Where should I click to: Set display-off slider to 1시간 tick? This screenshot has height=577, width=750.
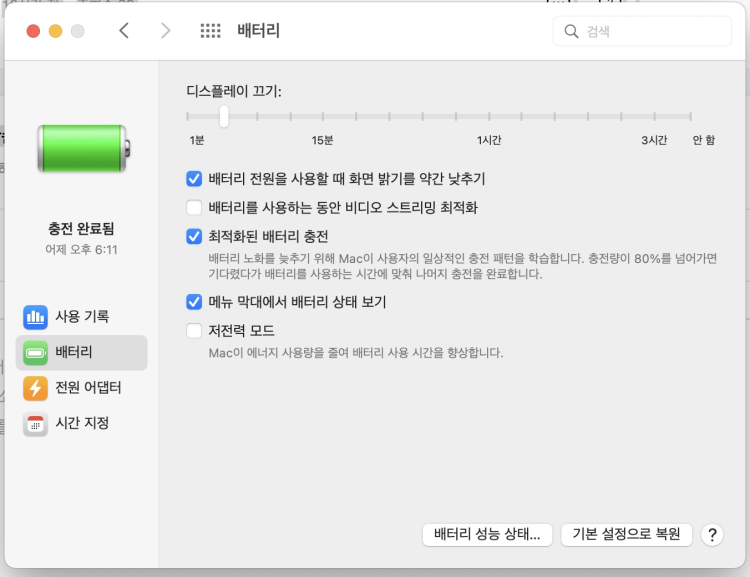(x=489, y=116)
